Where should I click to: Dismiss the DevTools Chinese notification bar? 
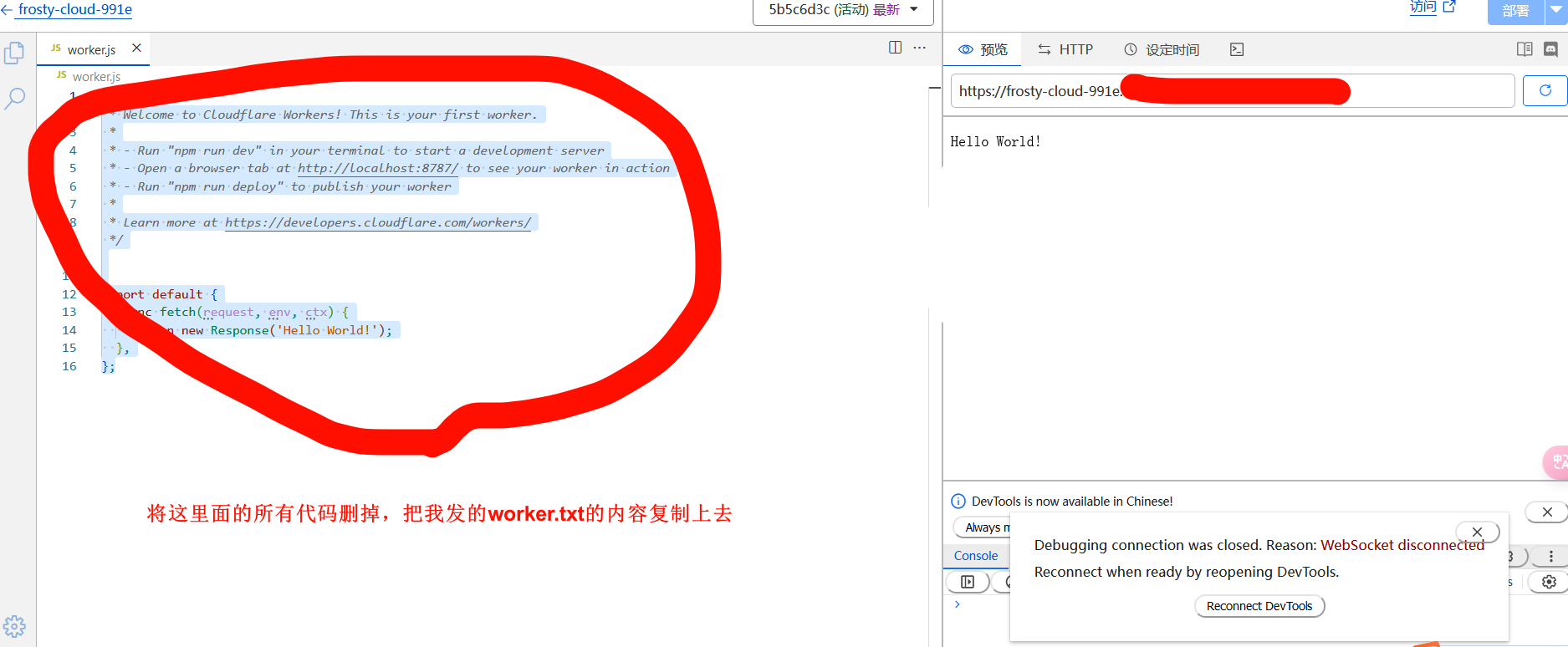(1547, 512)
